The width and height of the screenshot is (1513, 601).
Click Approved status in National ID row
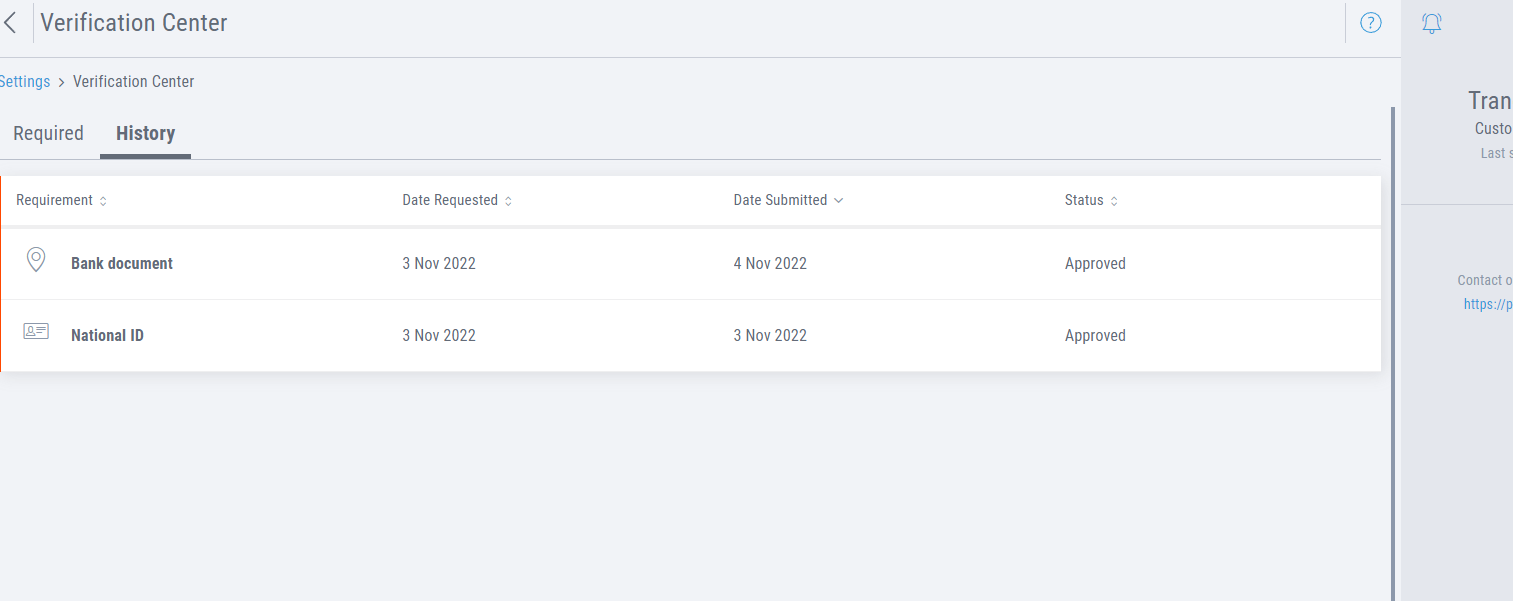coord(1095,335)
